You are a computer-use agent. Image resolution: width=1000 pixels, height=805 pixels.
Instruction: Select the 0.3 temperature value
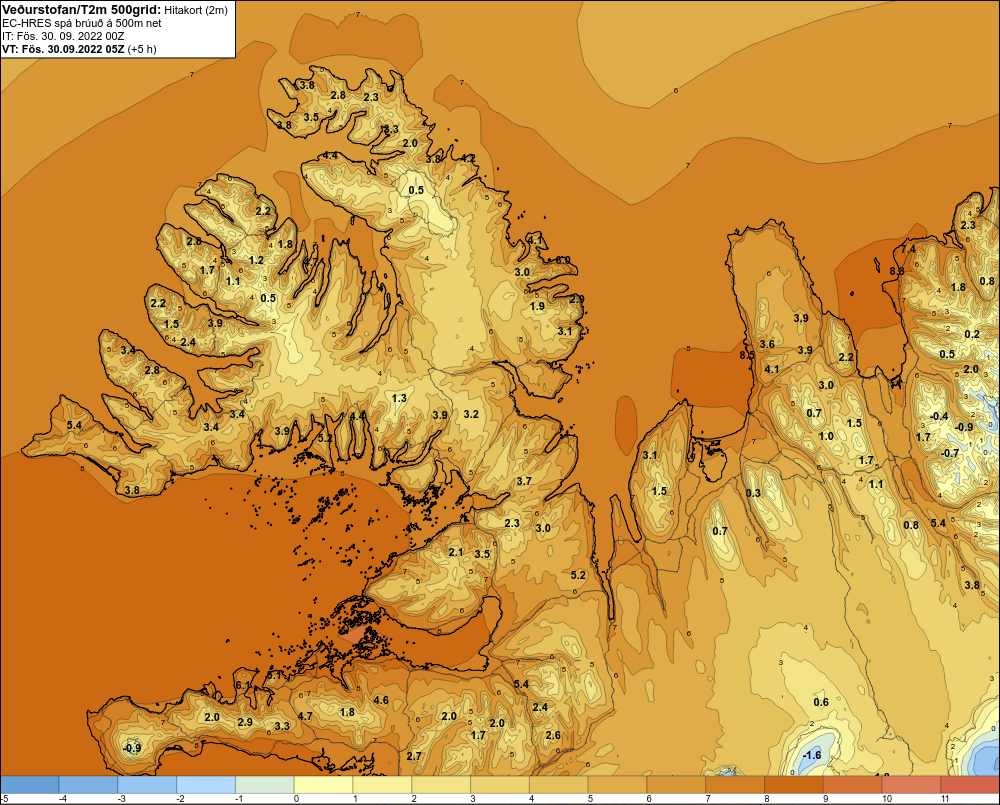753,492
